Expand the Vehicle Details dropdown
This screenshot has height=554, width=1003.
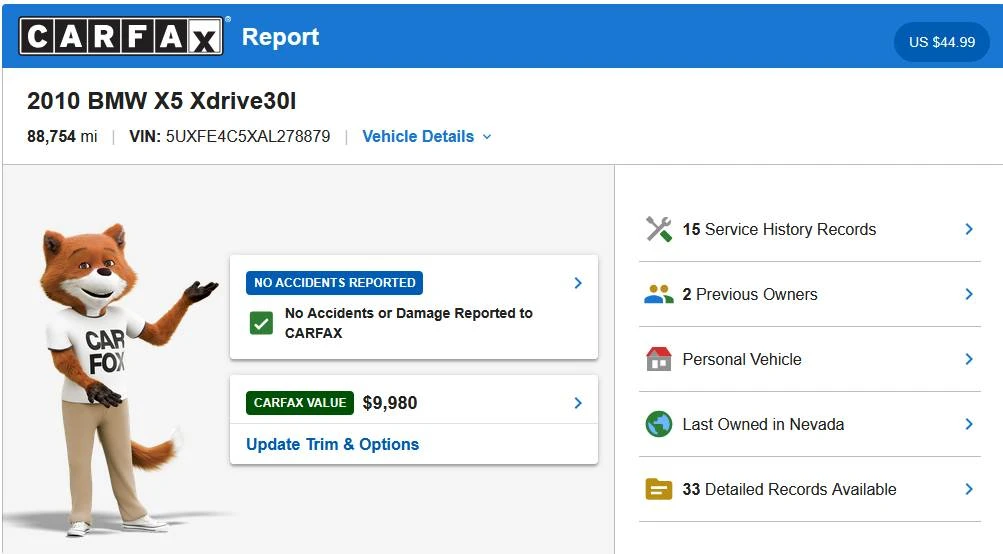tap(427, 136)
